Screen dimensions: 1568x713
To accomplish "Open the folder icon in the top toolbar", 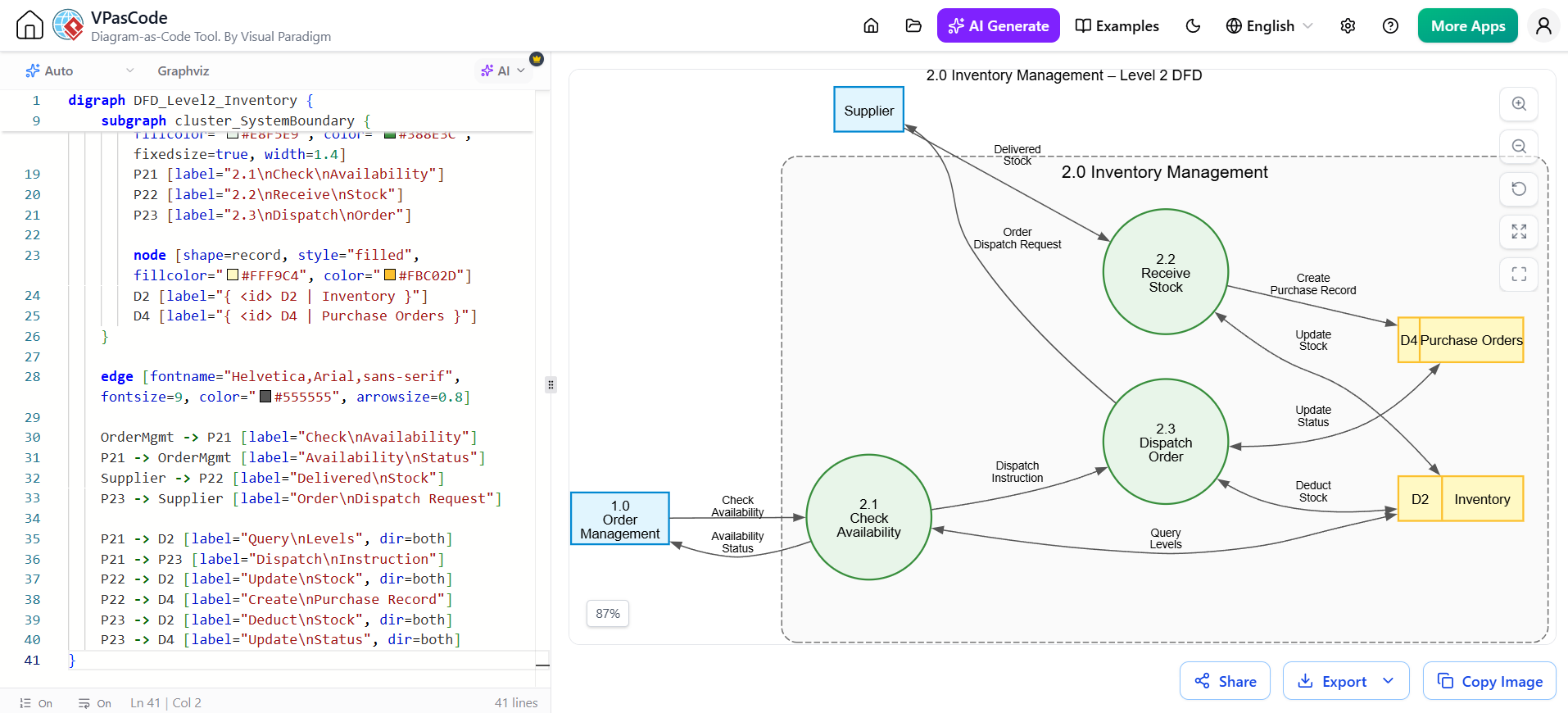I will click(913, 25).
